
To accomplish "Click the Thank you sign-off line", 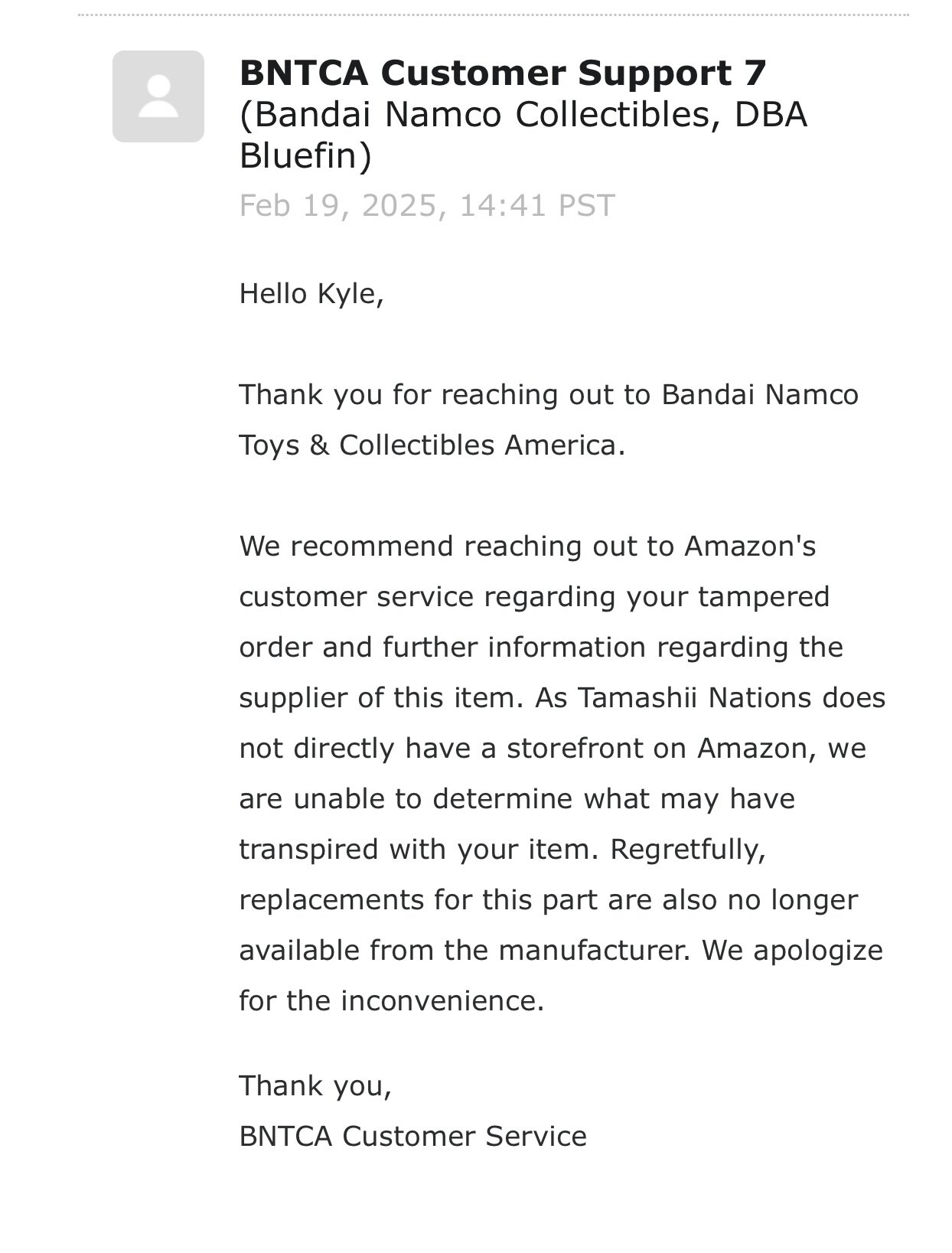I will 315,1086.
